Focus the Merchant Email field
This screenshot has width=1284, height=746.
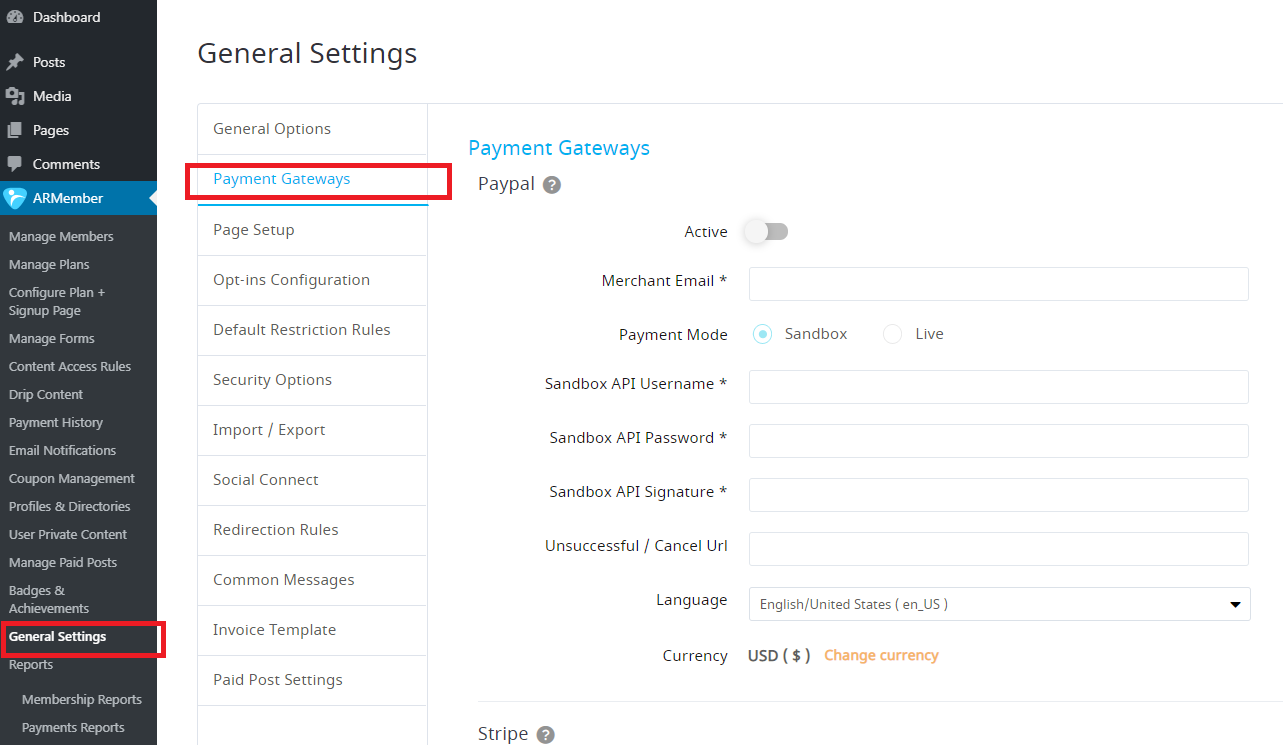coord(999,284)
